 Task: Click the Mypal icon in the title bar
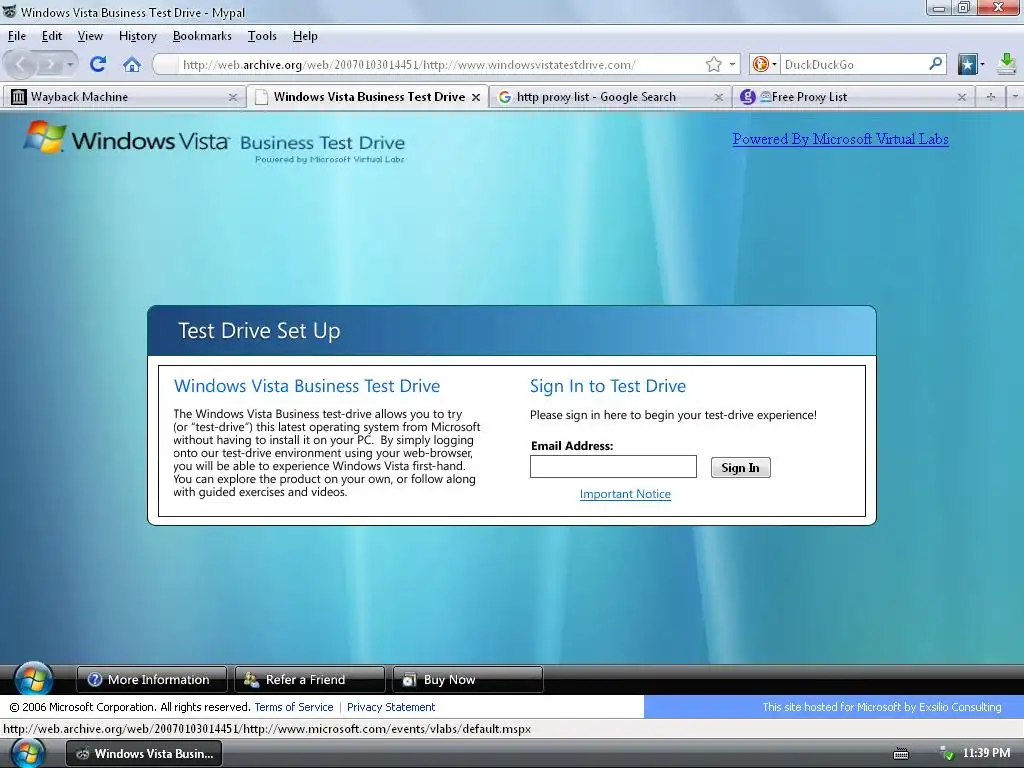[x=10, y=12]
